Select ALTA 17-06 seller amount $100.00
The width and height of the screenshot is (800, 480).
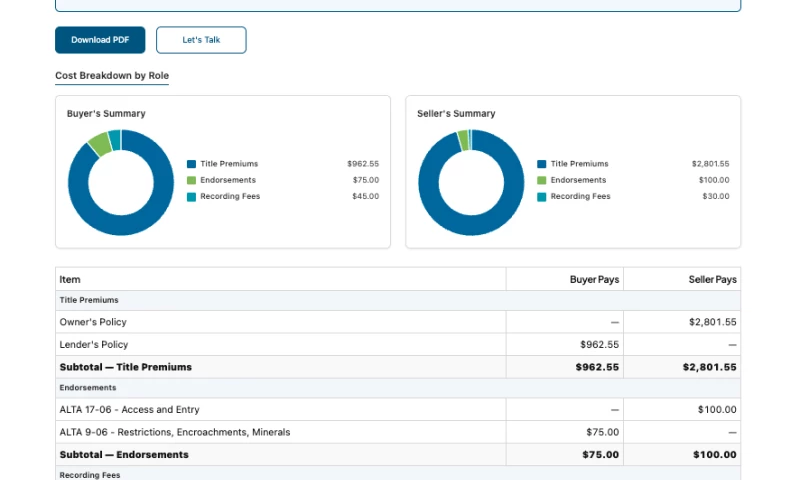pos(717,410)
